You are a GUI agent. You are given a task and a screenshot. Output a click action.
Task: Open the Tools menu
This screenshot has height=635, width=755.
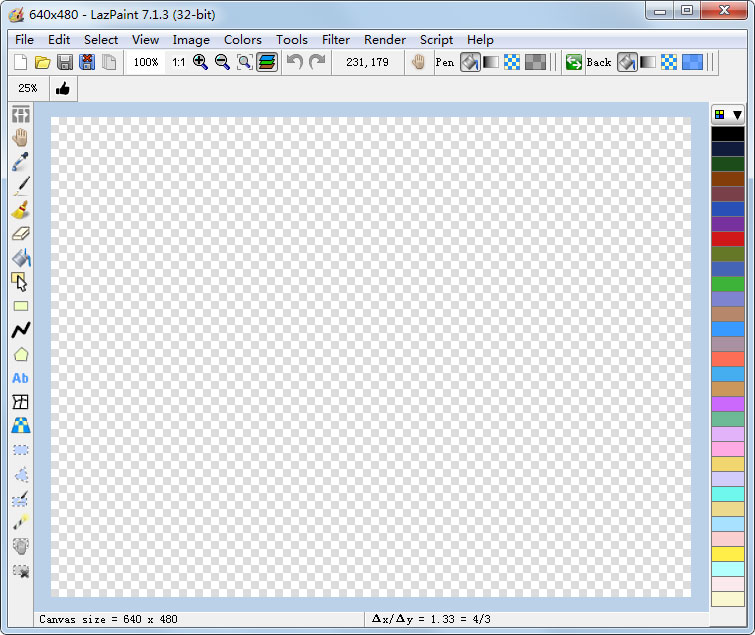[x=292, y=39]
